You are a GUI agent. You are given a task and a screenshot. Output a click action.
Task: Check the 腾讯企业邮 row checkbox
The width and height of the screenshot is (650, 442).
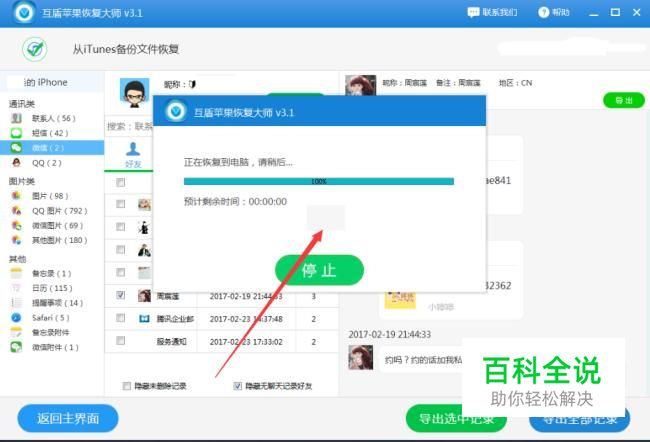tap(121, 318)
